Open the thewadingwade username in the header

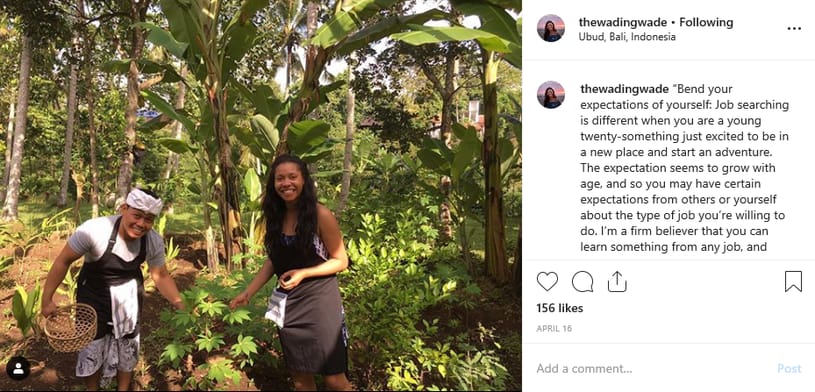point(623,22)
